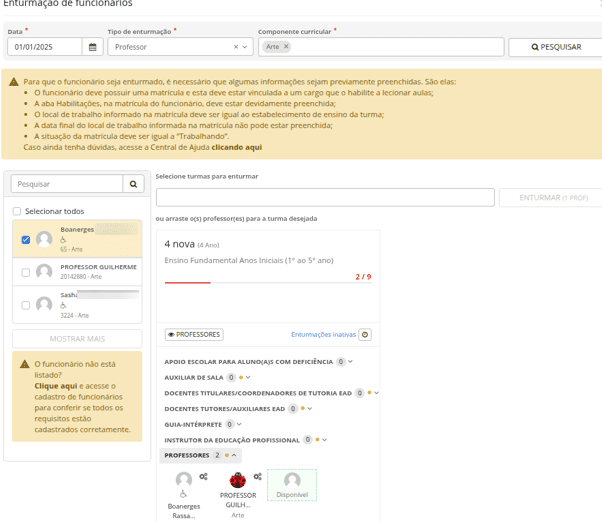The image size is (602, 522).
Task: Click the count badge 0 beside GUIA-INTÉRPRETE
Action: pos(230,424)
